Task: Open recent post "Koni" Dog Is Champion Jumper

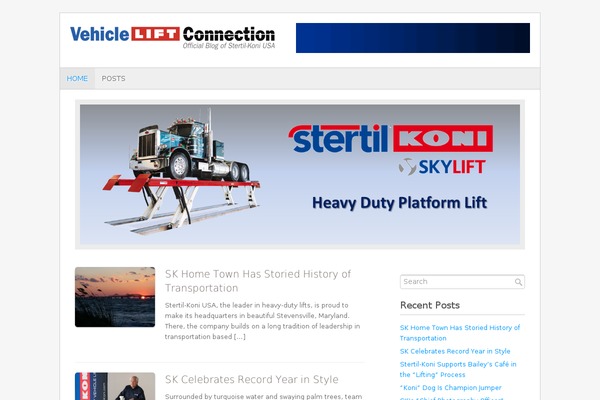Action: pyautogui.click(x=450, y=388)
